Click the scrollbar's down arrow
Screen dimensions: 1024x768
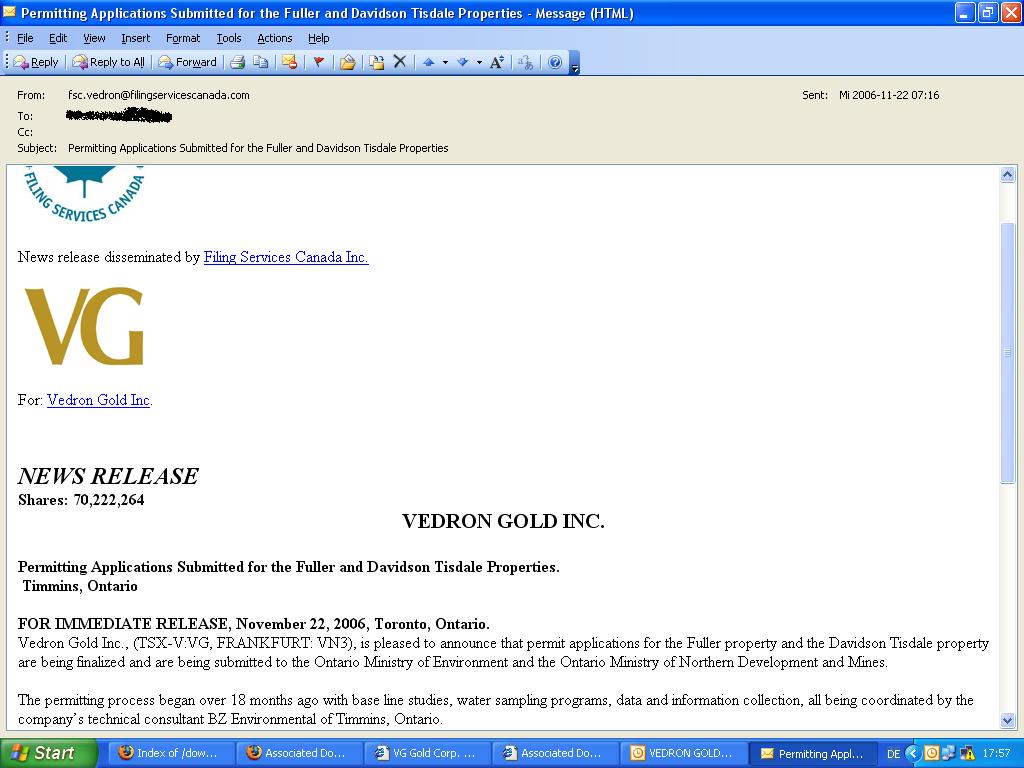(1008, 719)
